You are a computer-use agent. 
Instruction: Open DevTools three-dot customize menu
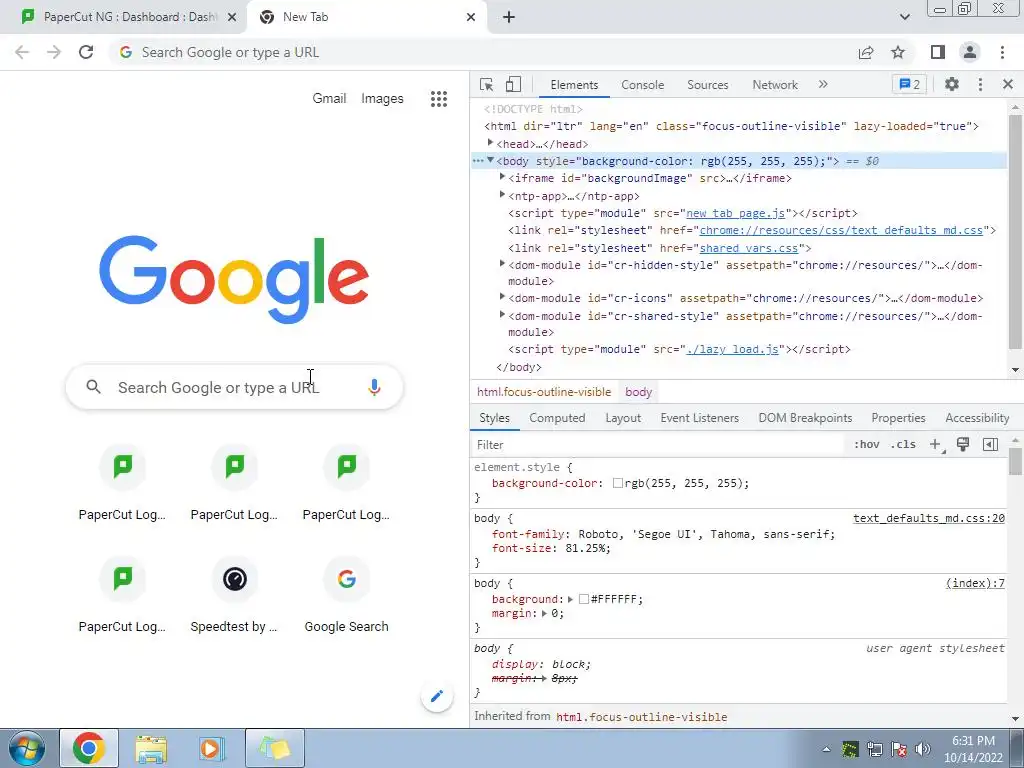980,84
